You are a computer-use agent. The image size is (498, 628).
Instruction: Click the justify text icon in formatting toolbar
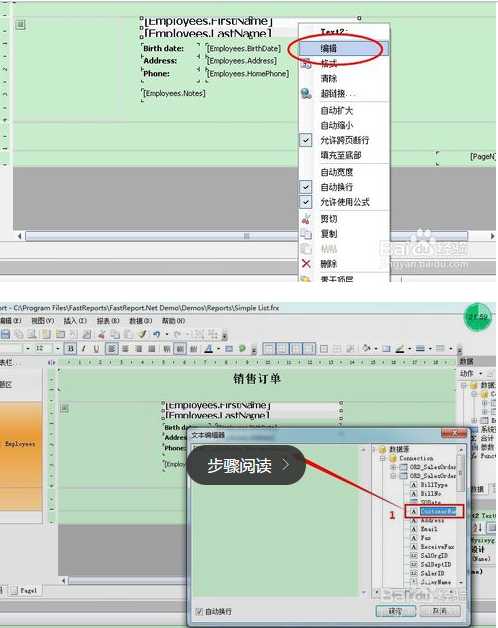[x=152, y=348]
